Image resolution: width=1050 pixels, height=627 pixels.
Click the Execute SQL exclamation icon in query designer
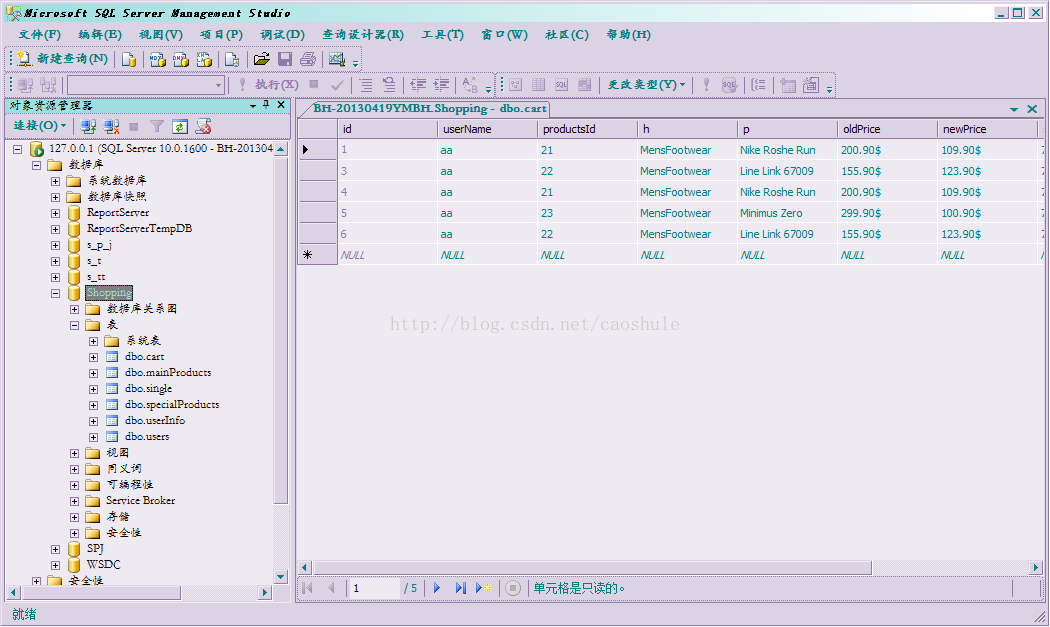tap(706, 85)
